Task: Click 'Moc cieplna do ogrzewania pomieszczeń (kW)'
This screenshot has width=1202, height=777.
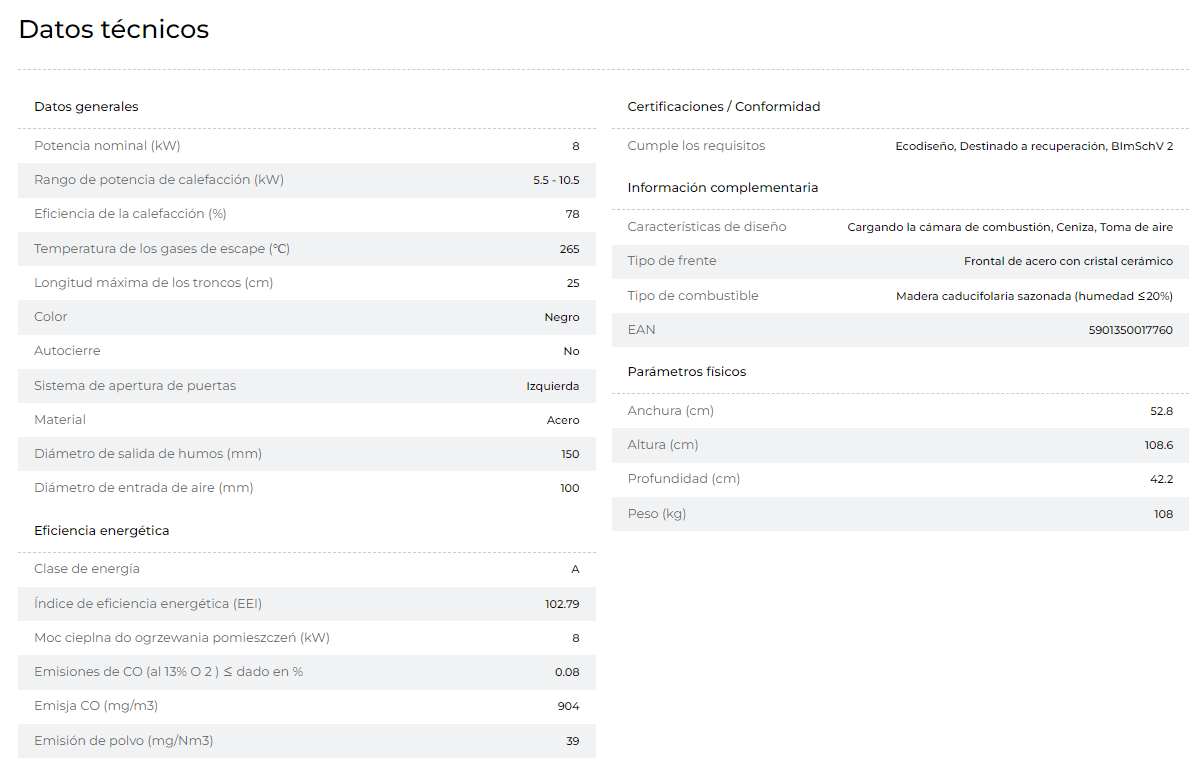Action: tap(182, 638)
